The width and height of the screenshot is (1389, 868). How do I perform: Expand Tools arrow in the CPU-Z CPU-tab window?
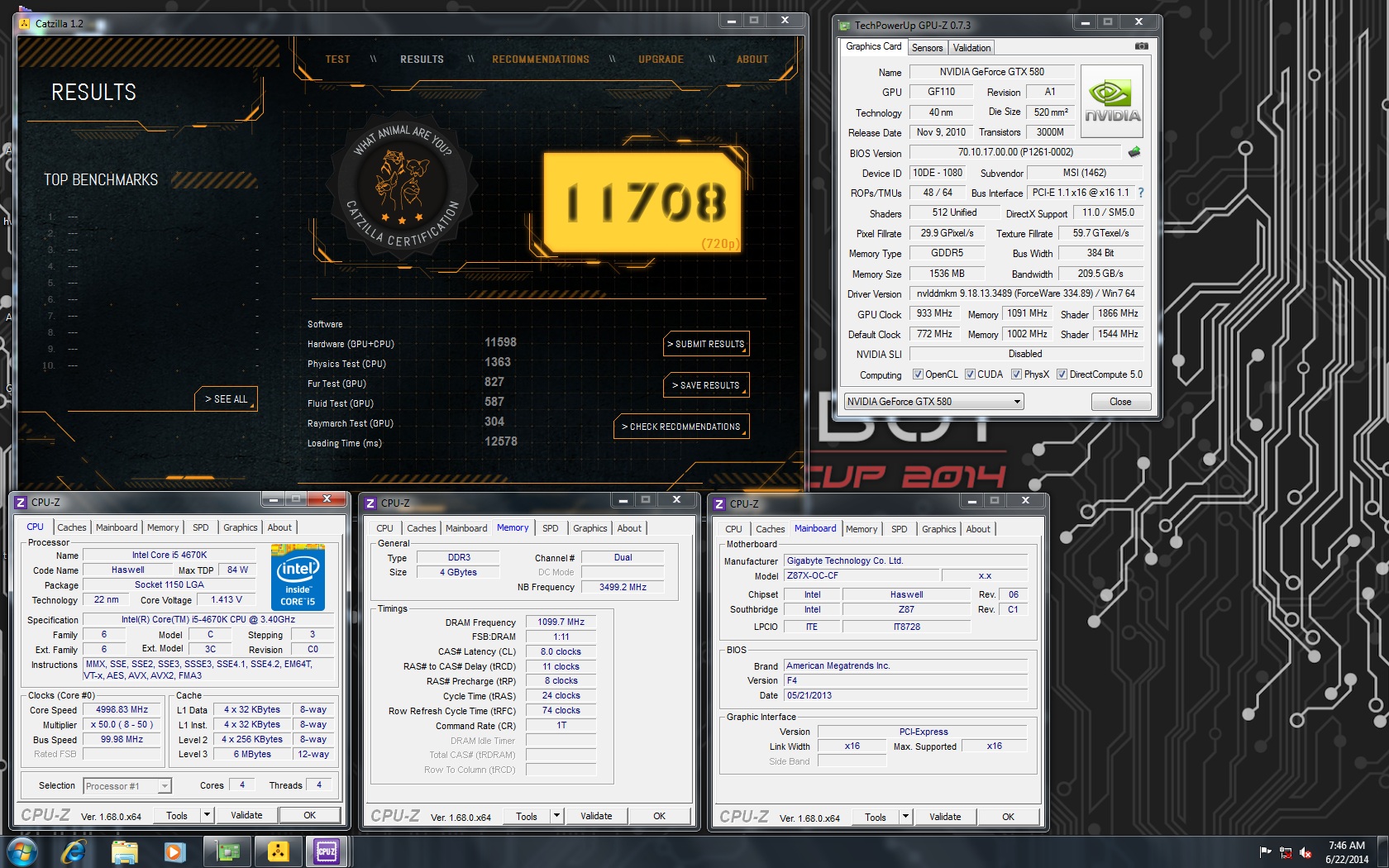pos(207,815)
